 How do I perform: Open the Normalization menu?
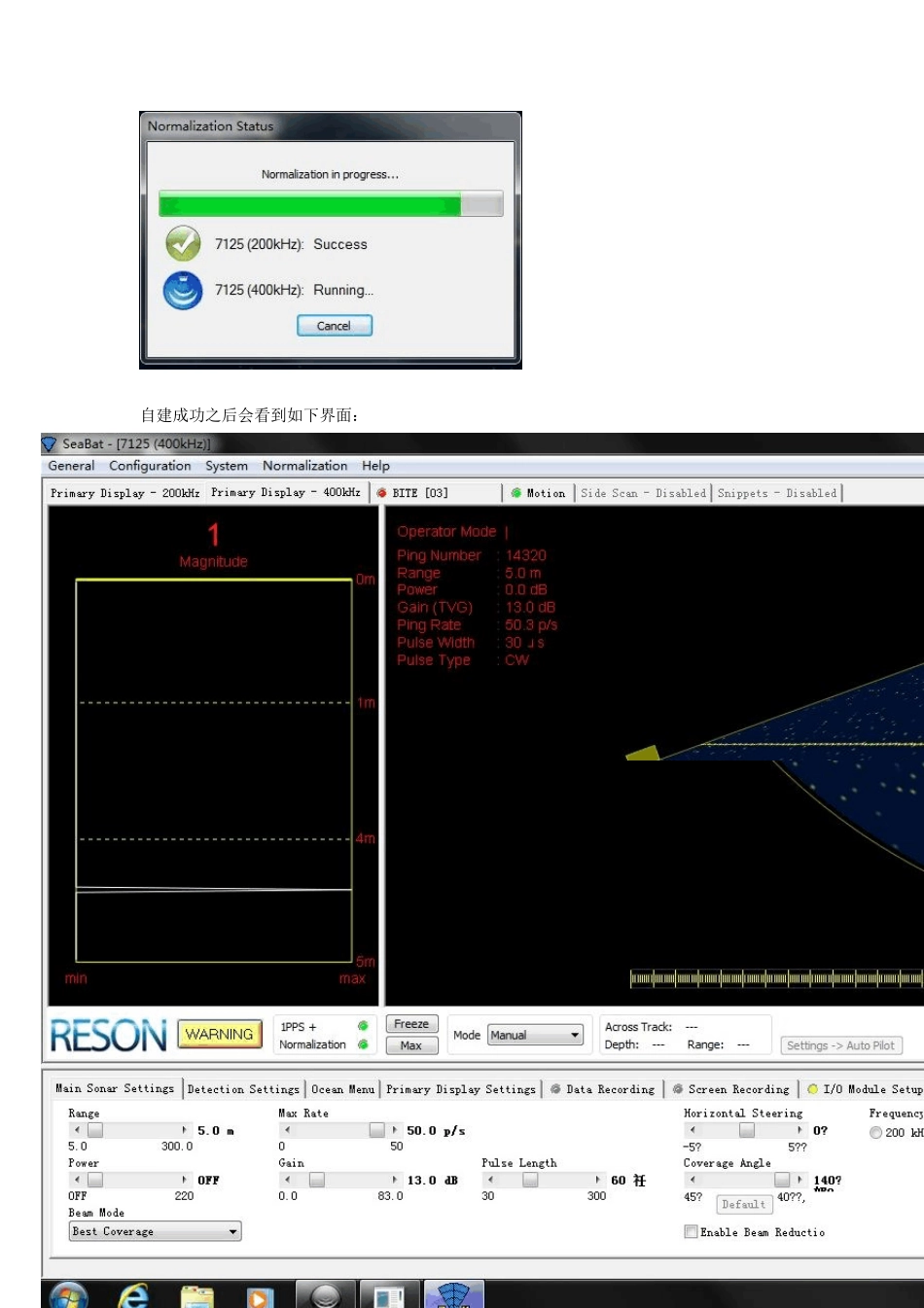304,466
